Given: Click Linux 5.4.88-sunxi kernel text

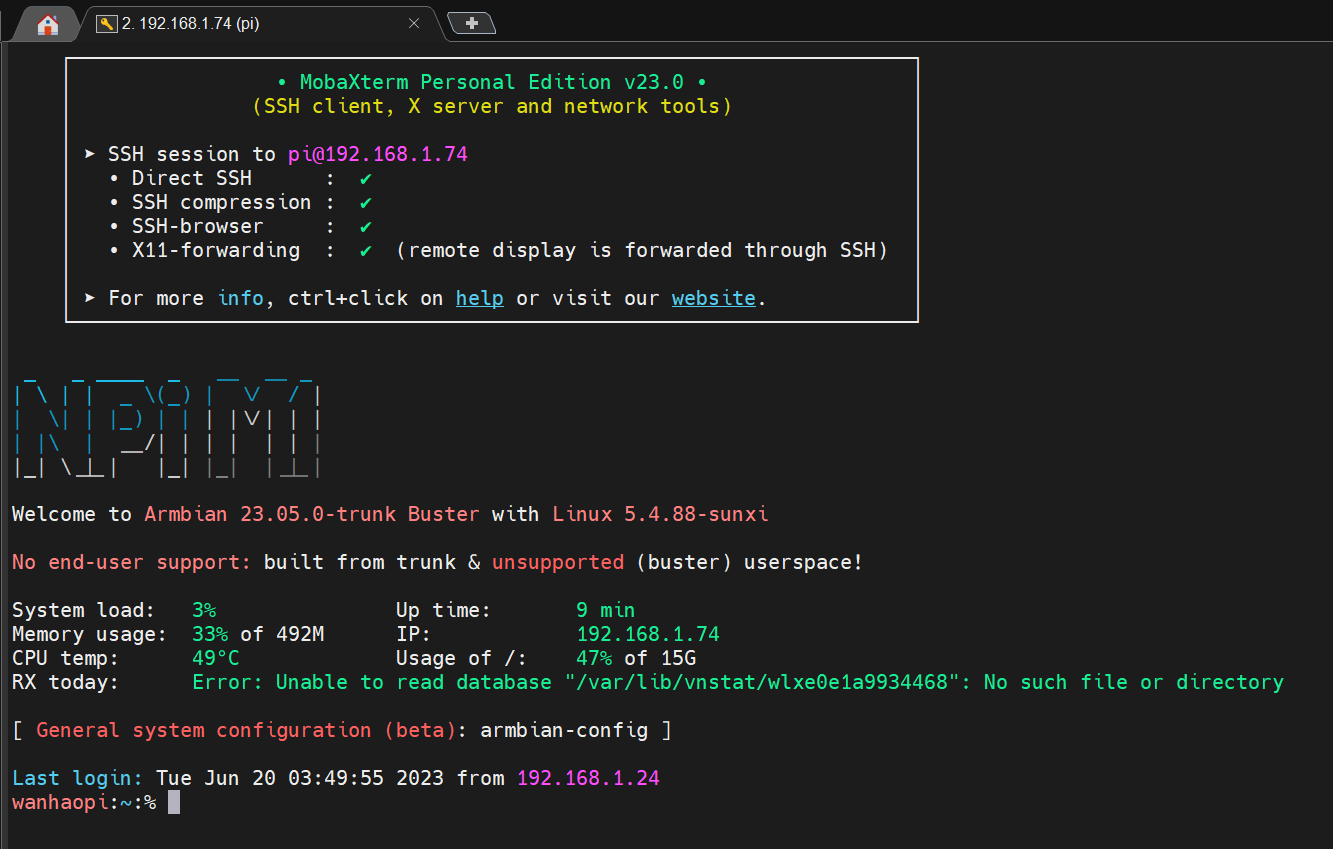Looking at the screenshot, I should click(660, 514).
